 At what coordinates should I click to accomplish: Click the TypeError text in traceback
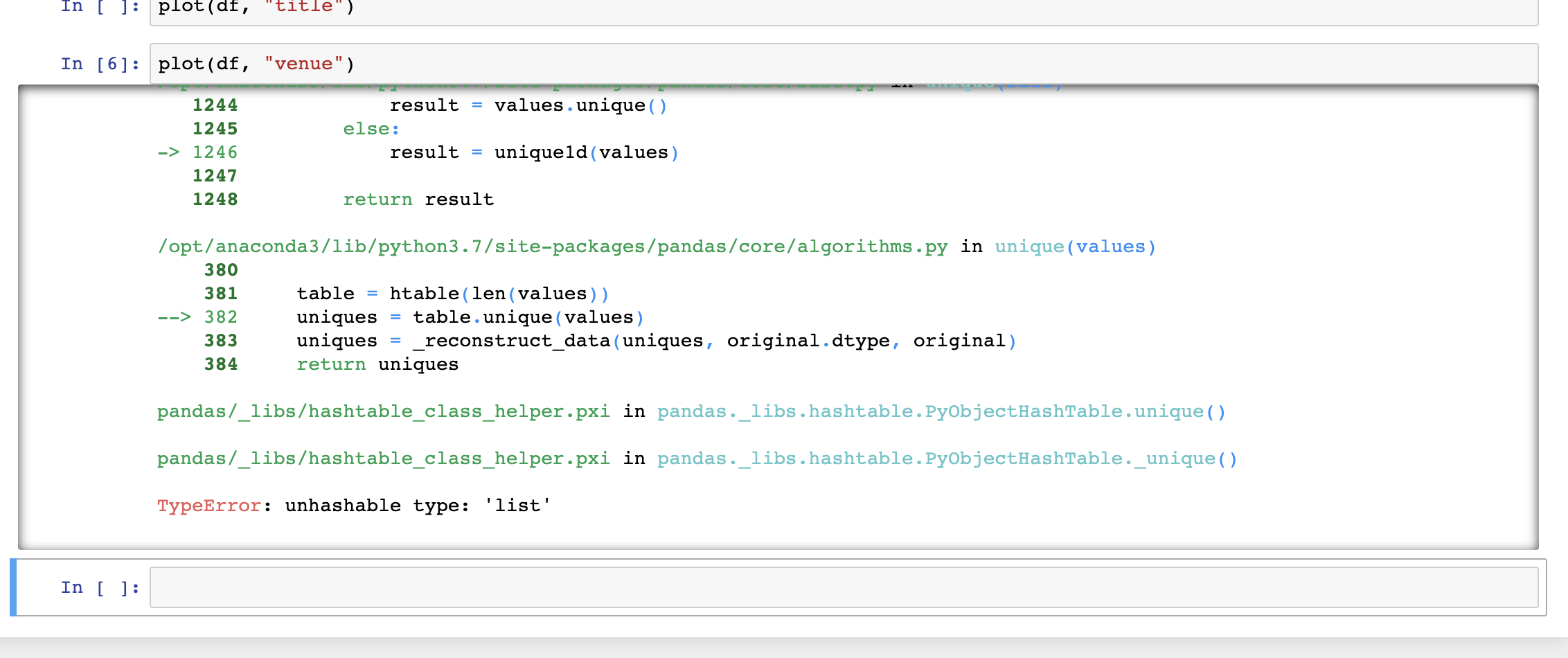click(209, 506)
